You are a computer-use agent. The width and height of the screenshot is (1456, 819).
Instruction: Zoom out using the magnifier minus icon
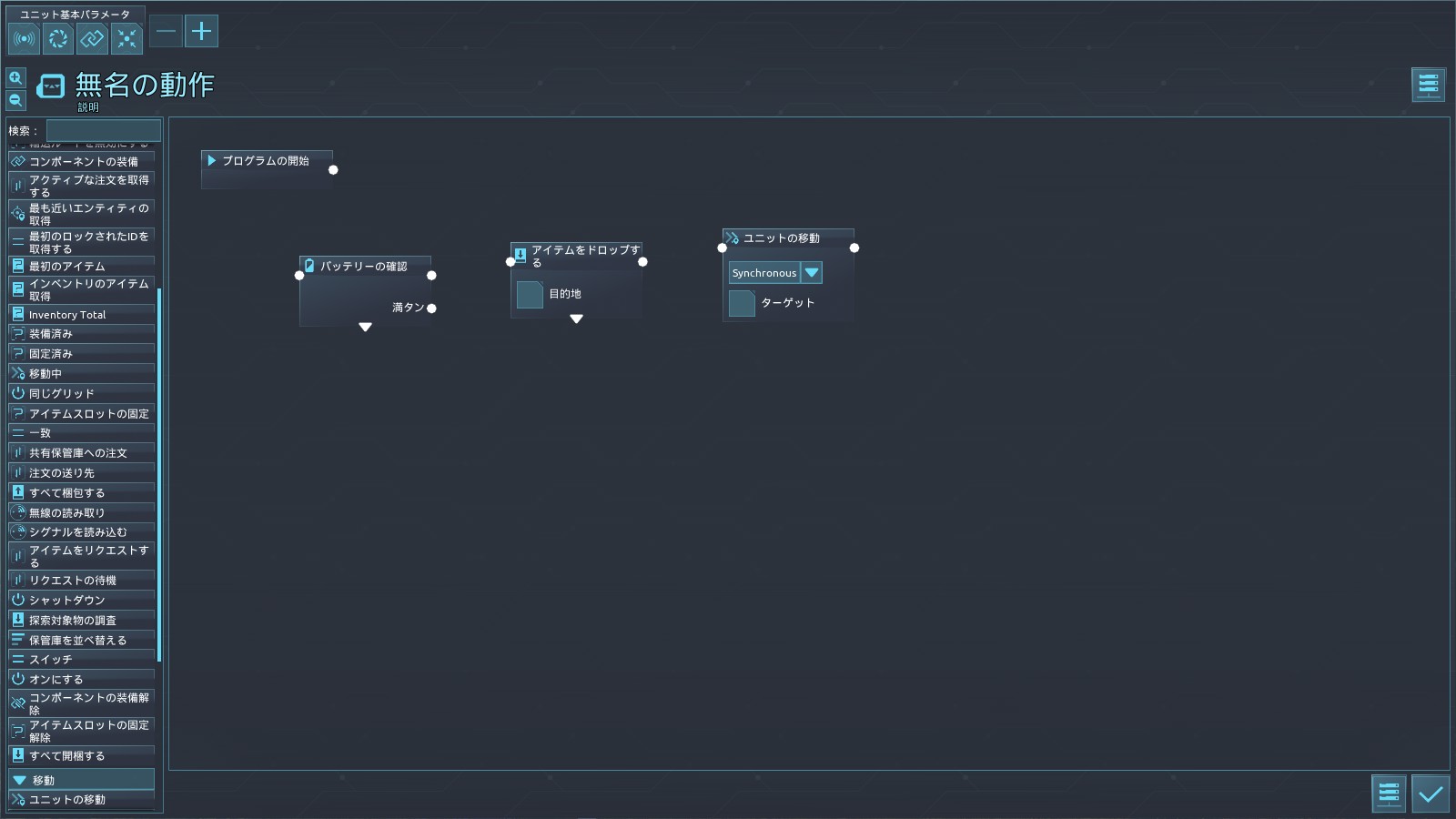coord(15,100)
